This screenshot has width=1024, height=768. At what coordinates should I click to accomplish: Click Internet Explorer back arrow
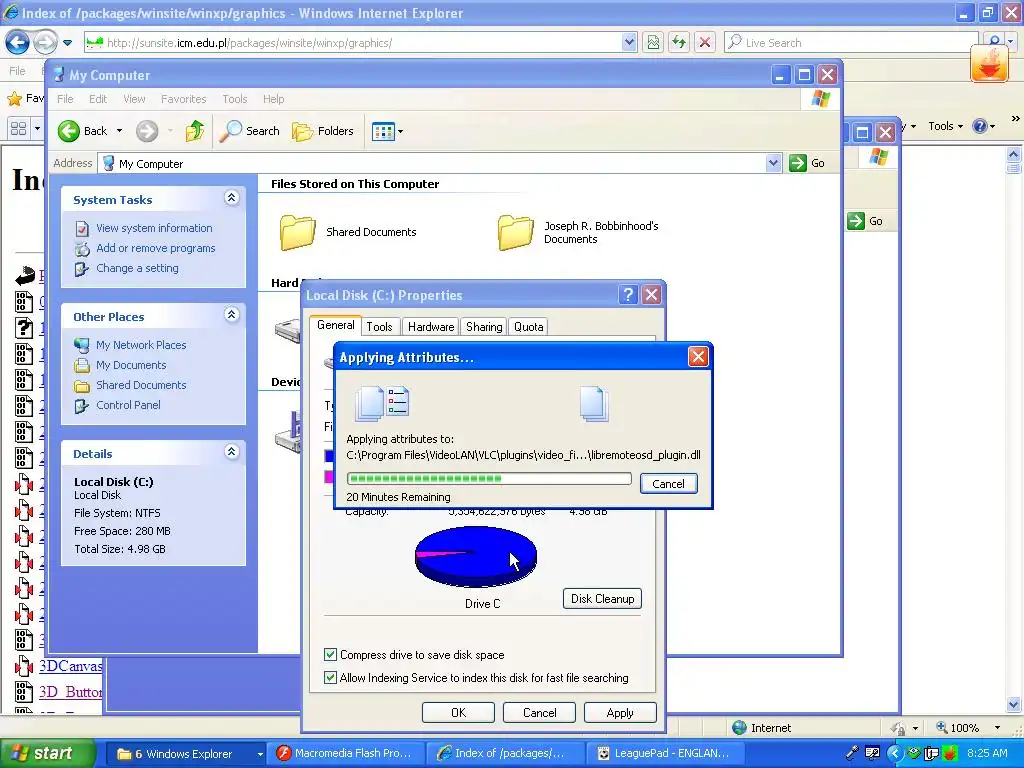pyautogui.click(x=17, y=43)
